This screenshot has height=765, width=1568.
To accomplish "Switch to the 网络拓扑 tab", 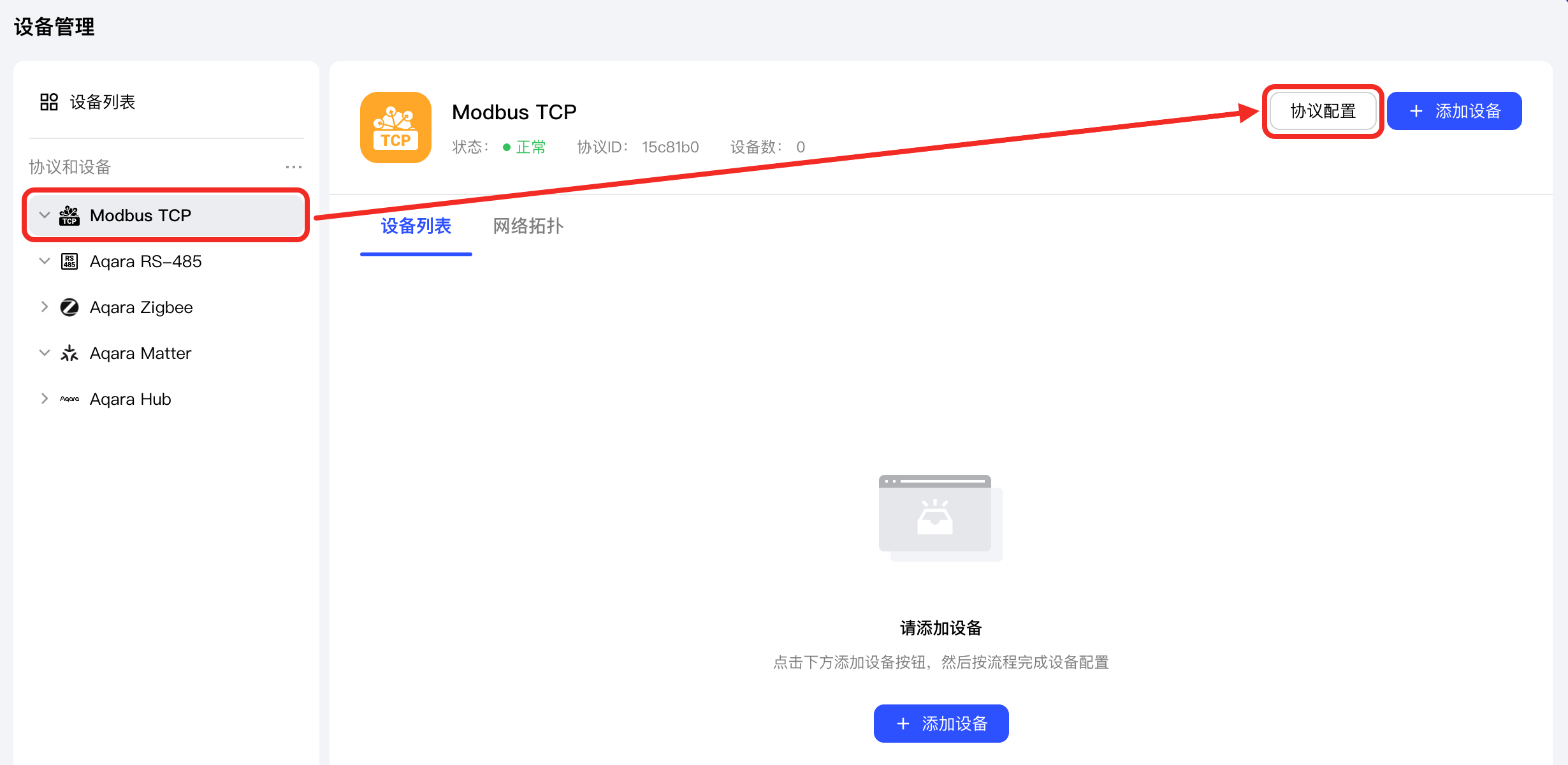I will tap(528, 226).
